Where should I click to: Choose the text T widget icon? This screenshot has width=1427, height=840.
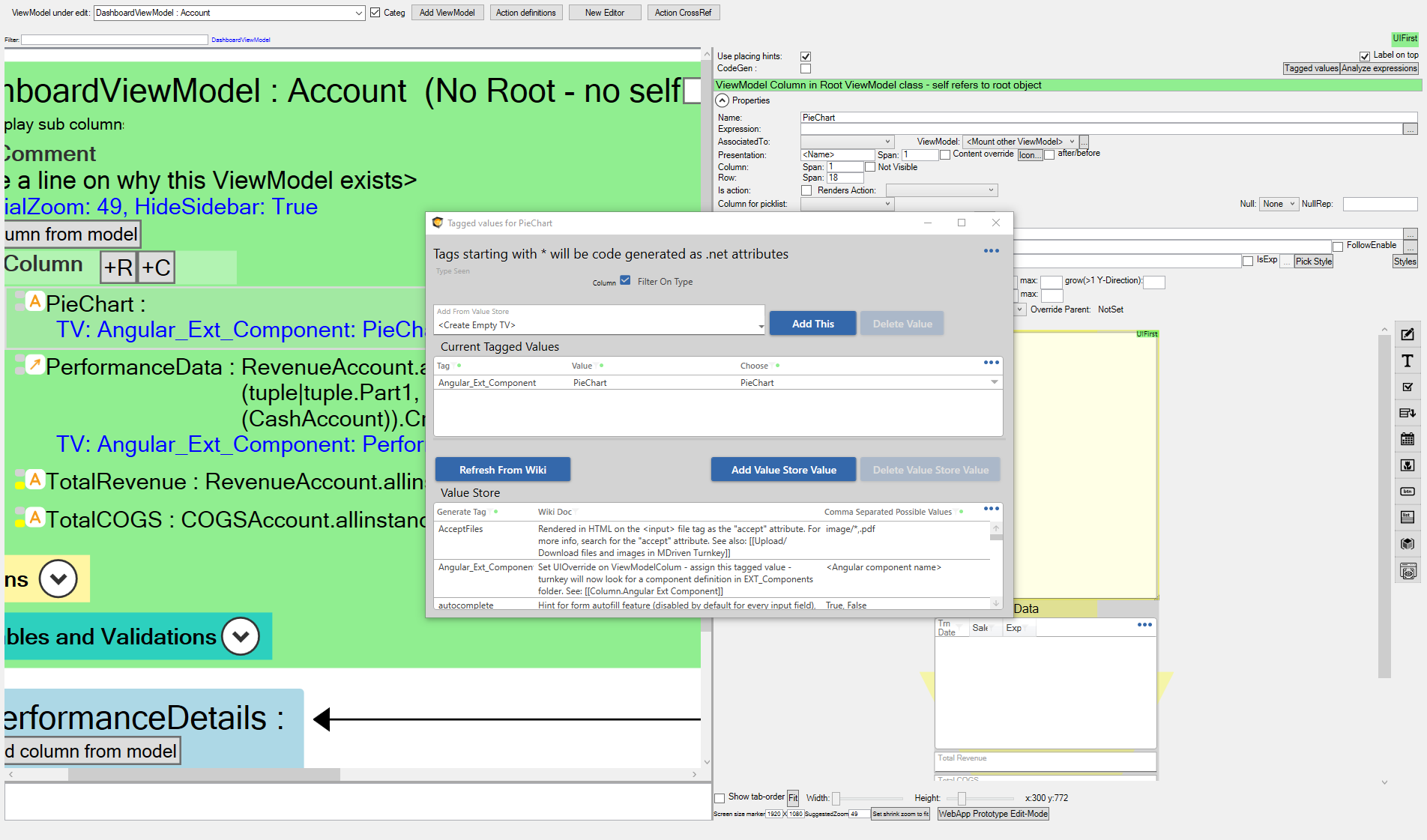1408,361
